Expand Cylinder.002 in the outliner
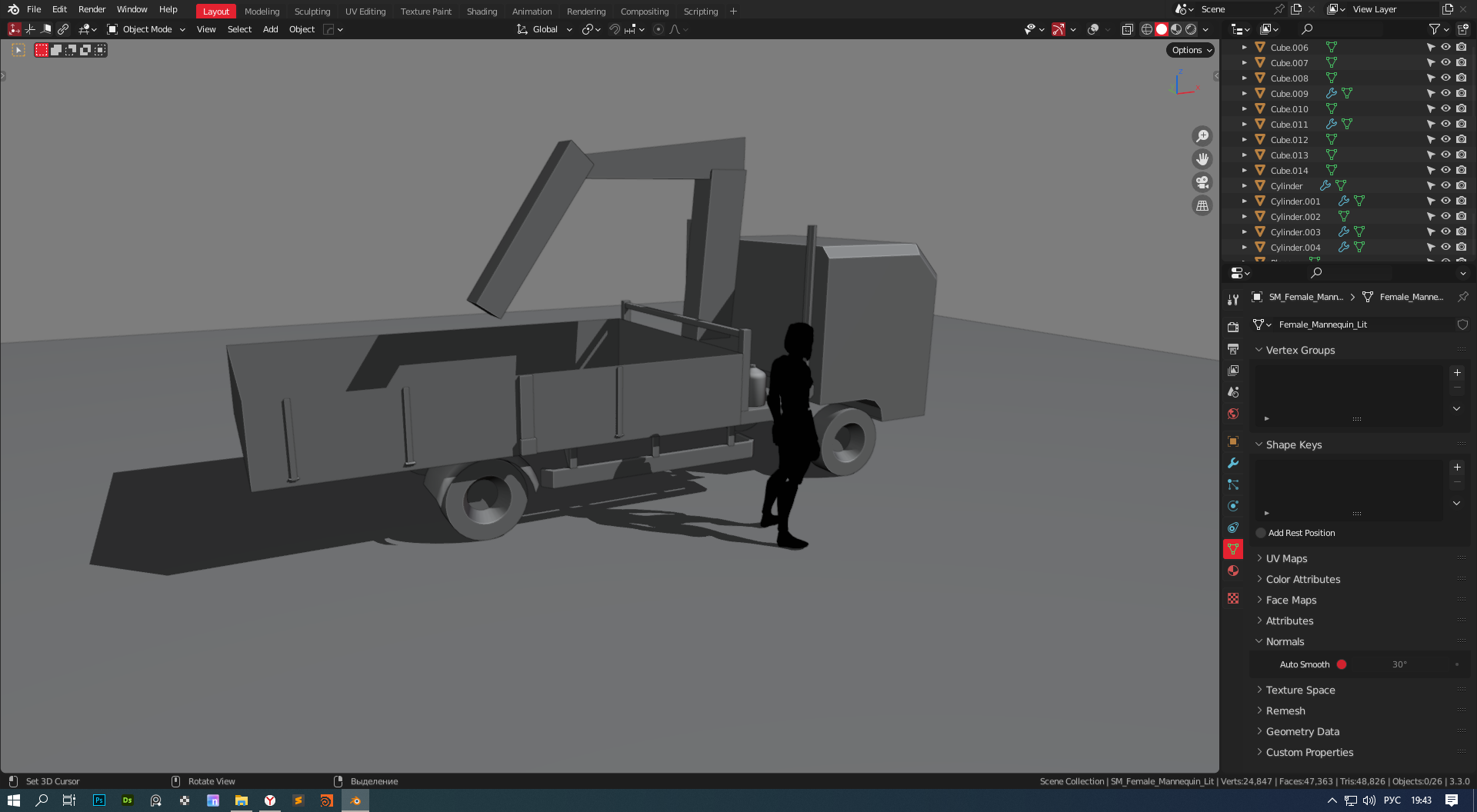1477x812 pixels. [1244, 217]
